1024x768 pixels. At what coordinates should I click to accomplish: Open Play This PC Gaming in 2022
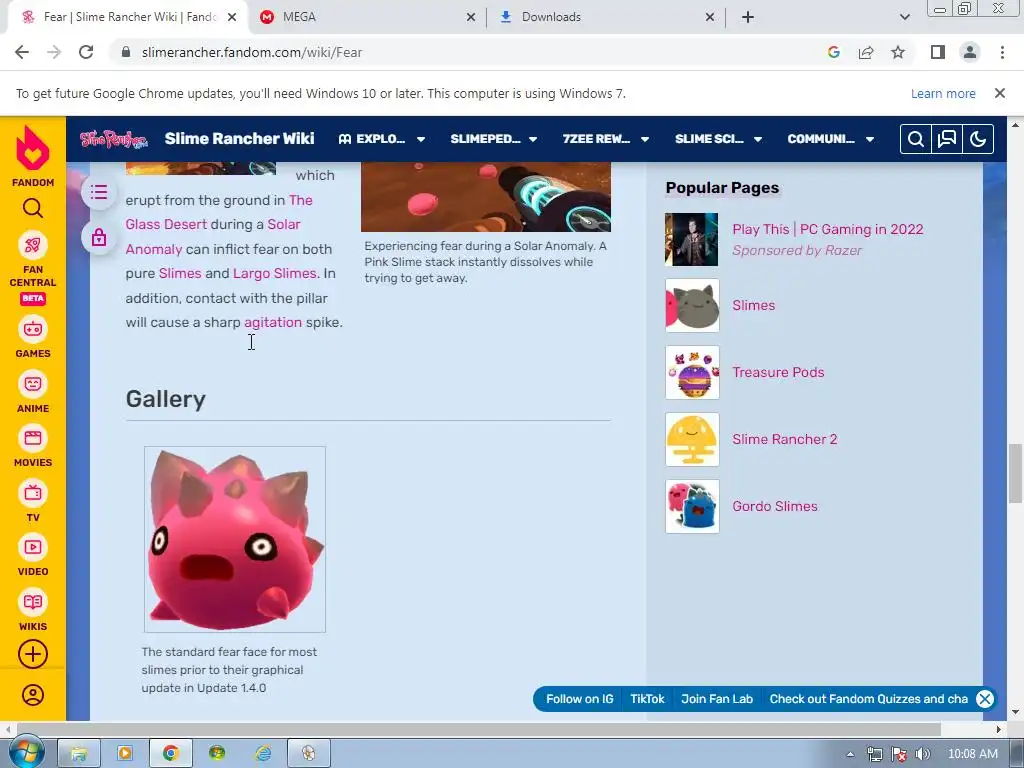click(827, 229)
